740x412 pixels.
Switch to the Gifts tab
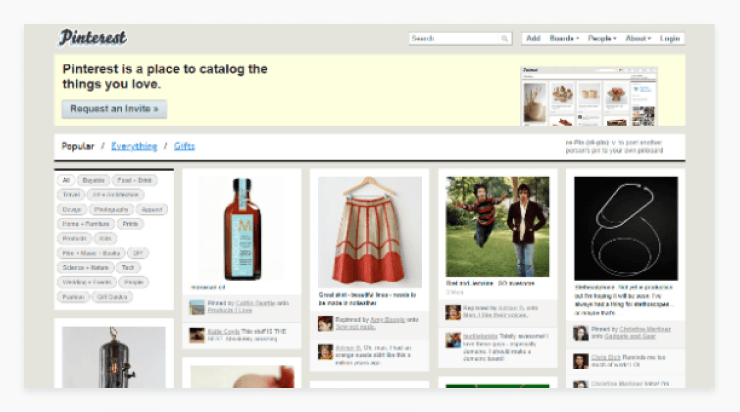pos(184,146)
